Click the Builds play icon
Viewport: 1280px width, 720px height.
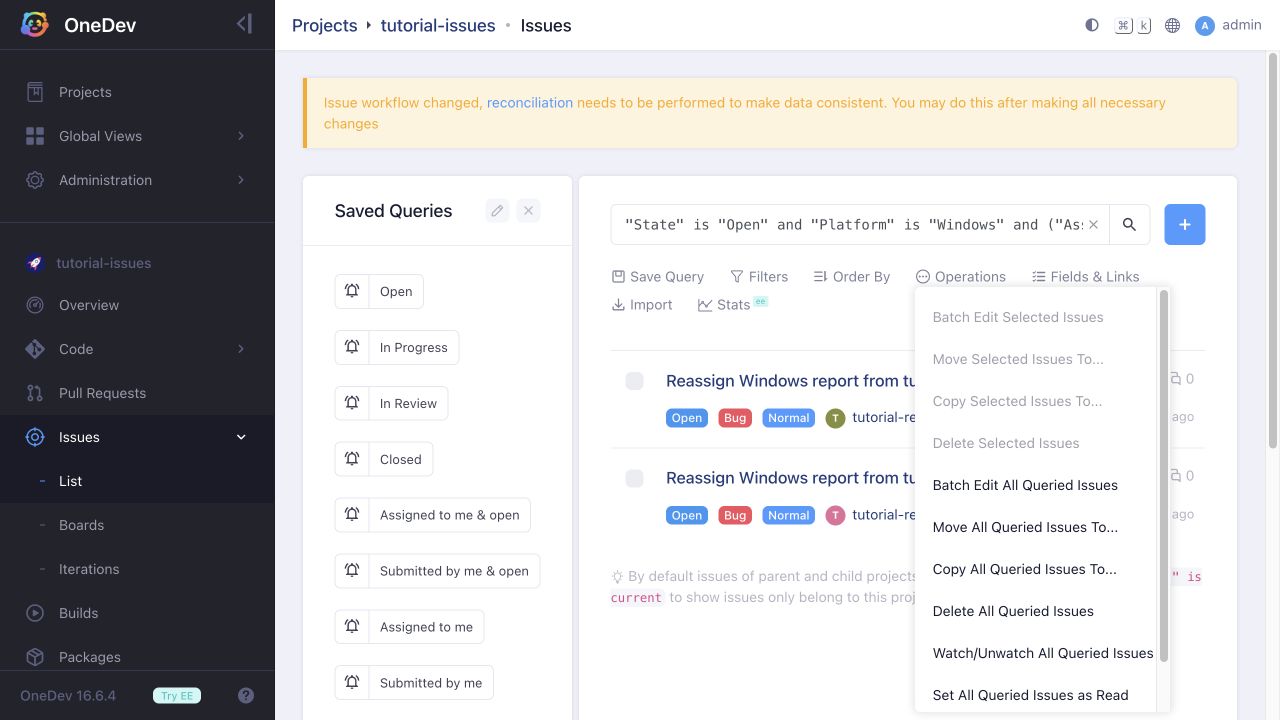click(35, 613)
